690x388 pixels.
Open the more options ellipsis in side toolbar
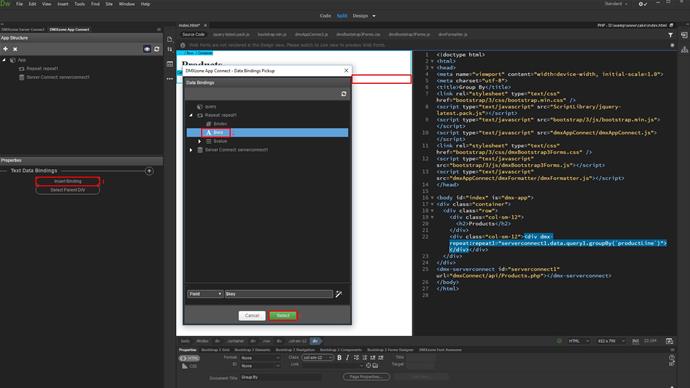click(170, 79)
